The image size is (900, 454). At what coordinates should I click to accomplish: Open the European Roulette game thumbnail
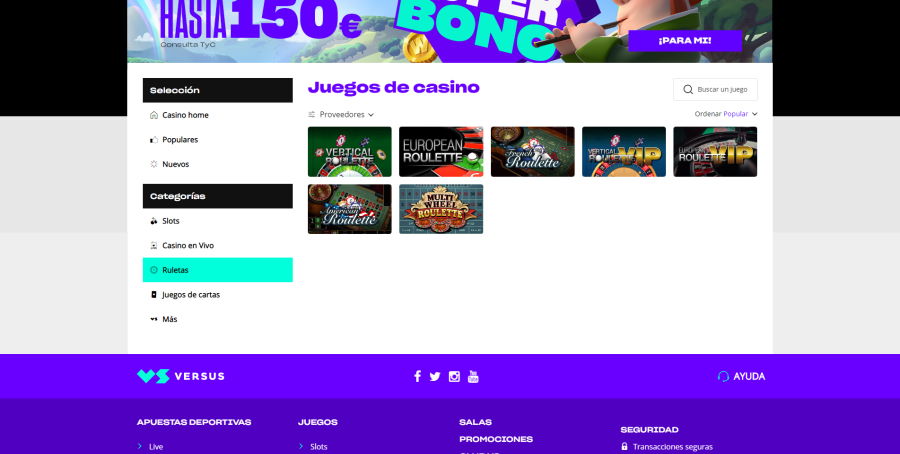441,152
